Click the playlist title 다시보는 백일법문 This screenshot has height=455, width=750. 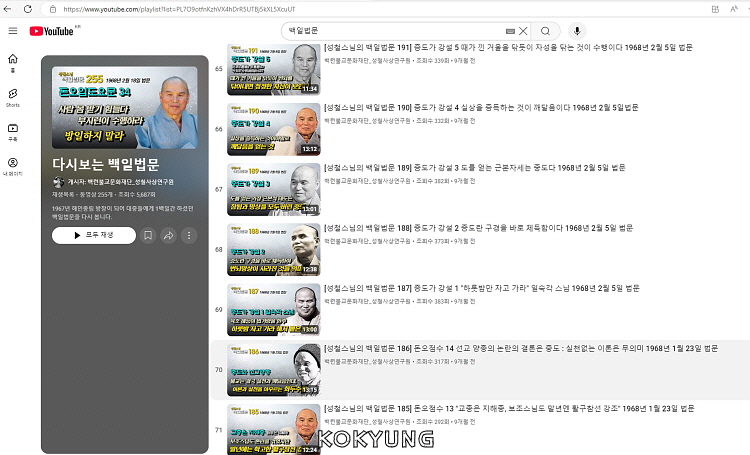coord(106,165)
